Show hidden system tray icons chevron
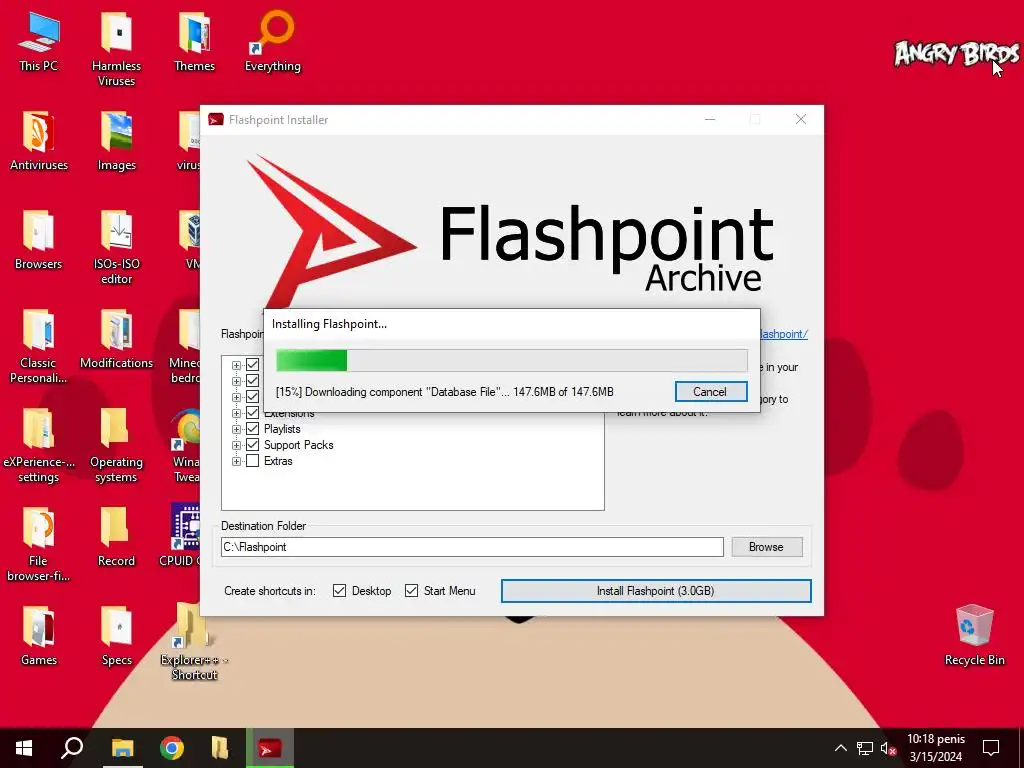This screenshot has height=768, width=1024. pyautogui.click(x=840, y=748)
